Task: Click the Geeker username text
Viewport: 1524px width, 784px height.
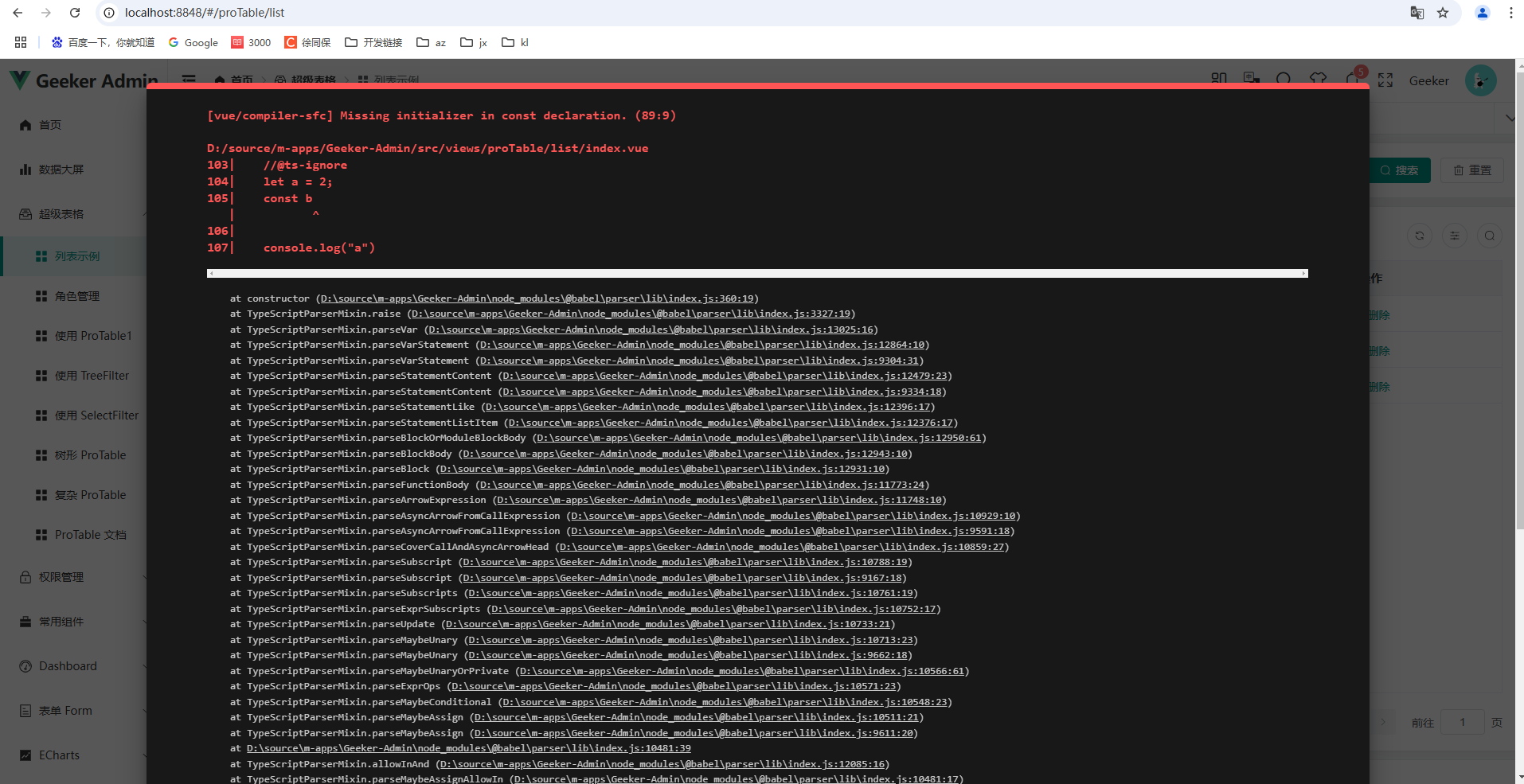Action: point(1429,80)
